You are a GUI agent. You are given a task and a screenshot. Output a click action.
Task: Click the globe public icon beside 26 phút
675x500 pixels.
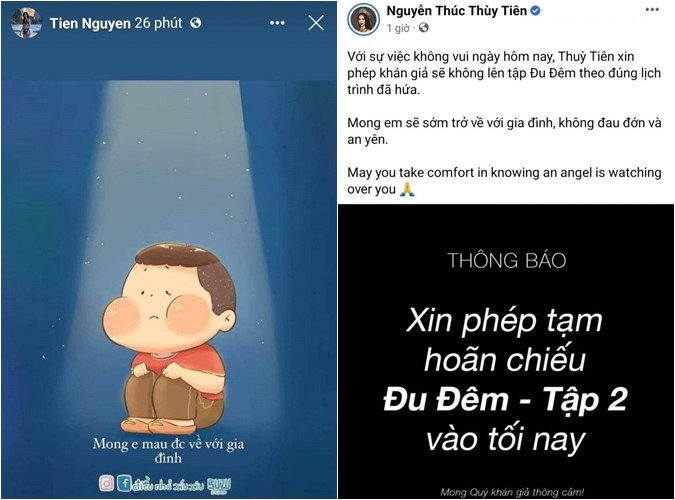[196, 23]
